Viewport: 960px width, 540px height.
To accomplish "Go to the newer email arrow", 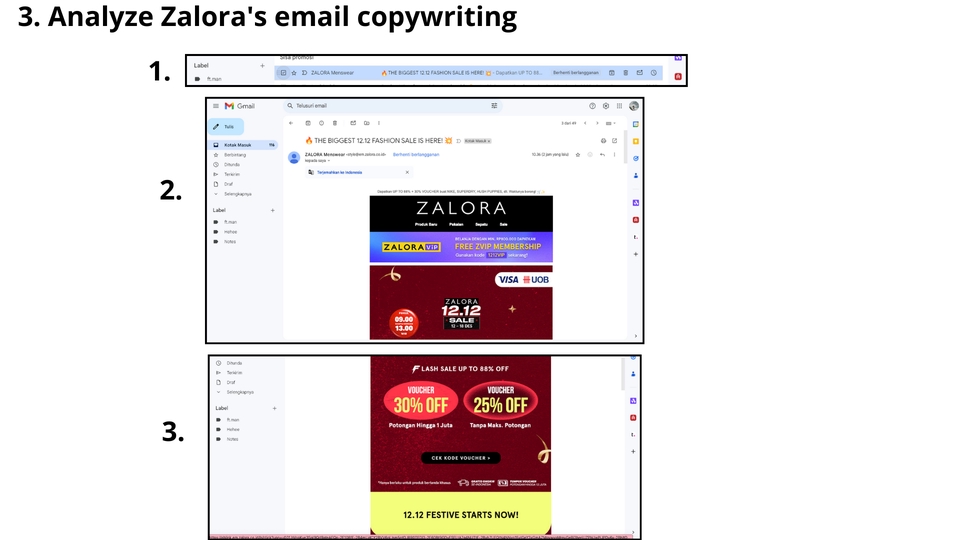I will tap(585, 123).
